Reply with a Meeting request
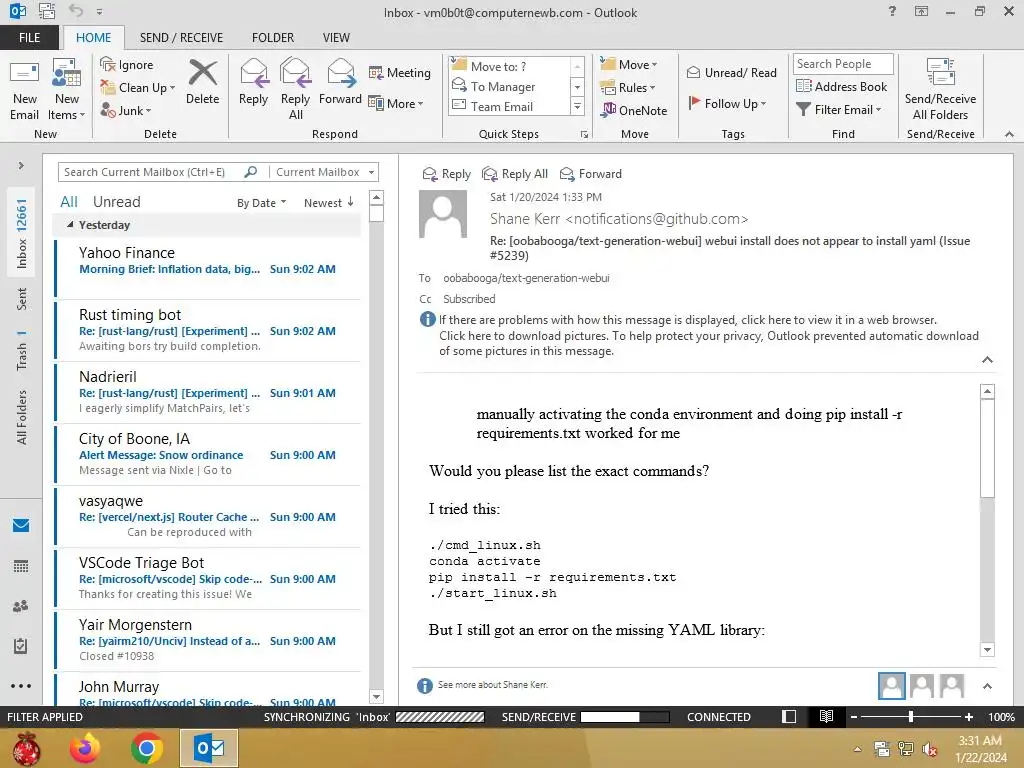Screen dimensions: 1024x768 click(x=400, y=72)
